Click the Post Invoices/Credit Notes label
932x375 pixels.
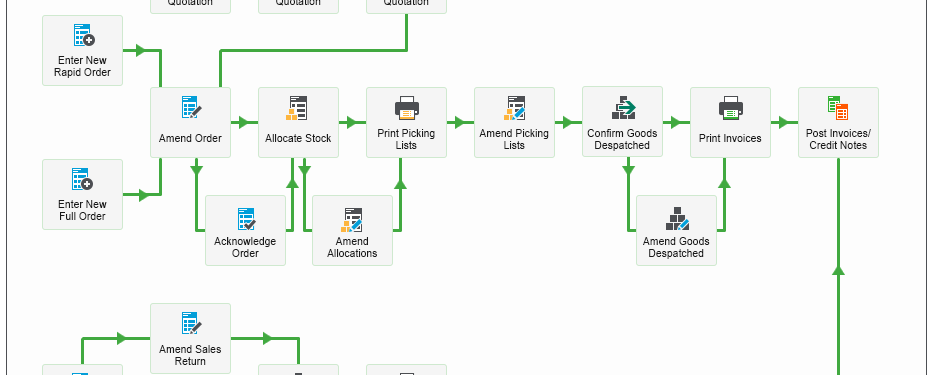tap(838, 139)
